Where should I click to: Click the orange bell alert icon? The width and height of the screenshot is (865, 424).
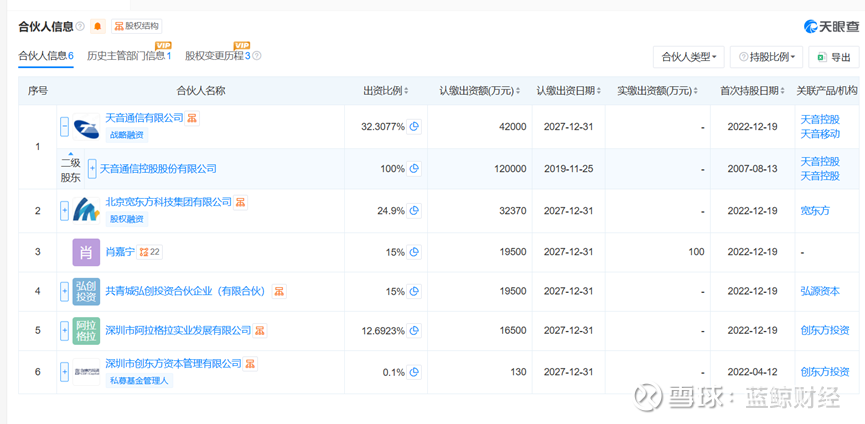97,26
